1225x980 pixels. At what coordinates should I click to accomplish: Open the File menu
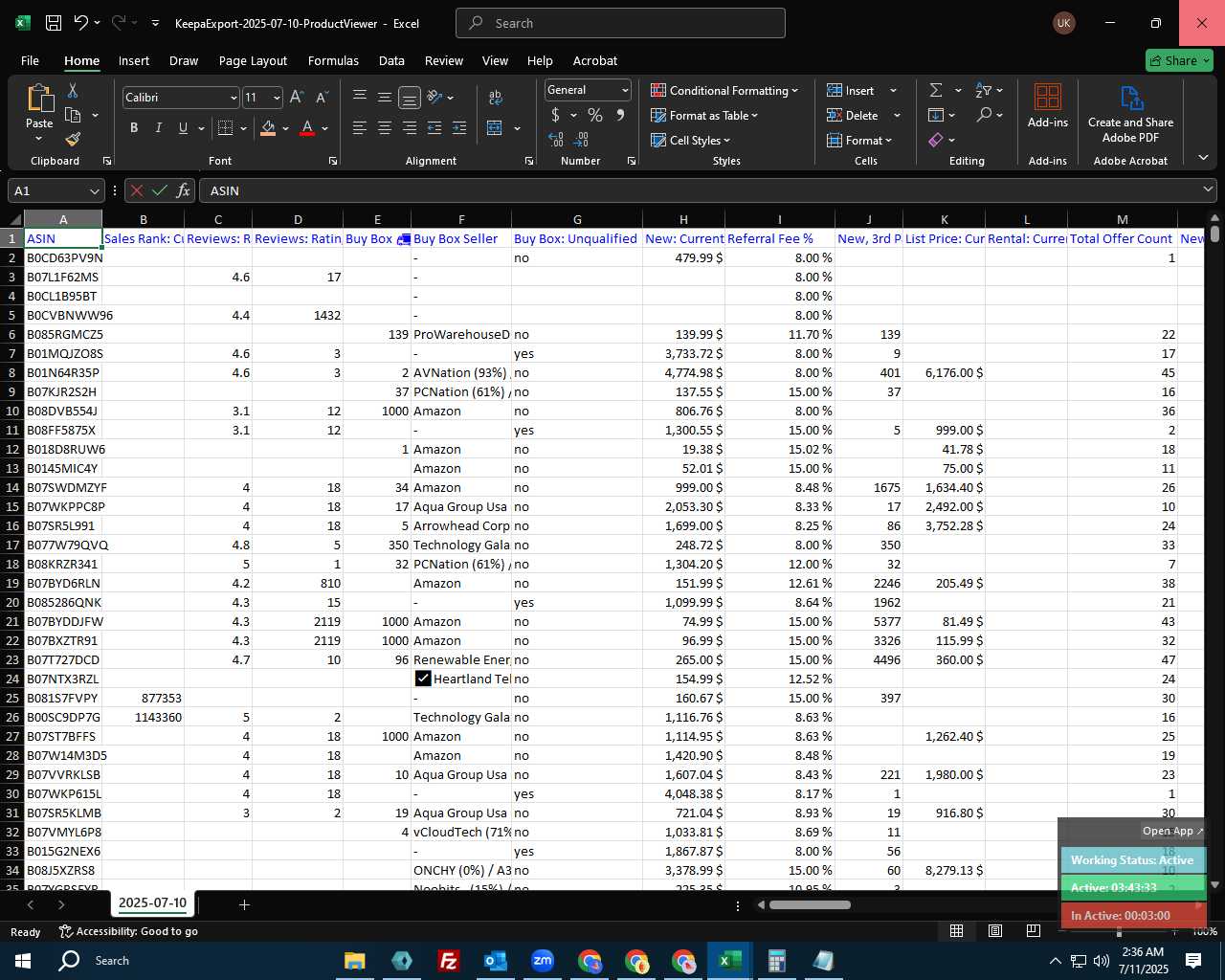pos(30,60)
